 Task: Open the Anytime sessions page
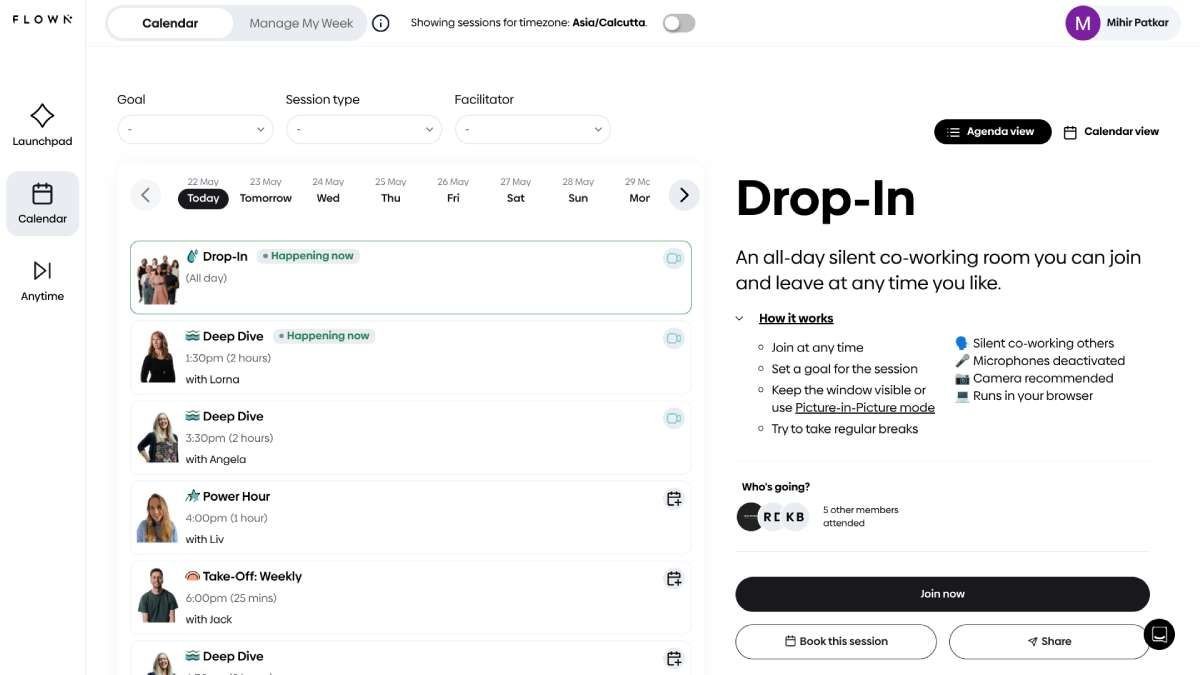[42, 281]
